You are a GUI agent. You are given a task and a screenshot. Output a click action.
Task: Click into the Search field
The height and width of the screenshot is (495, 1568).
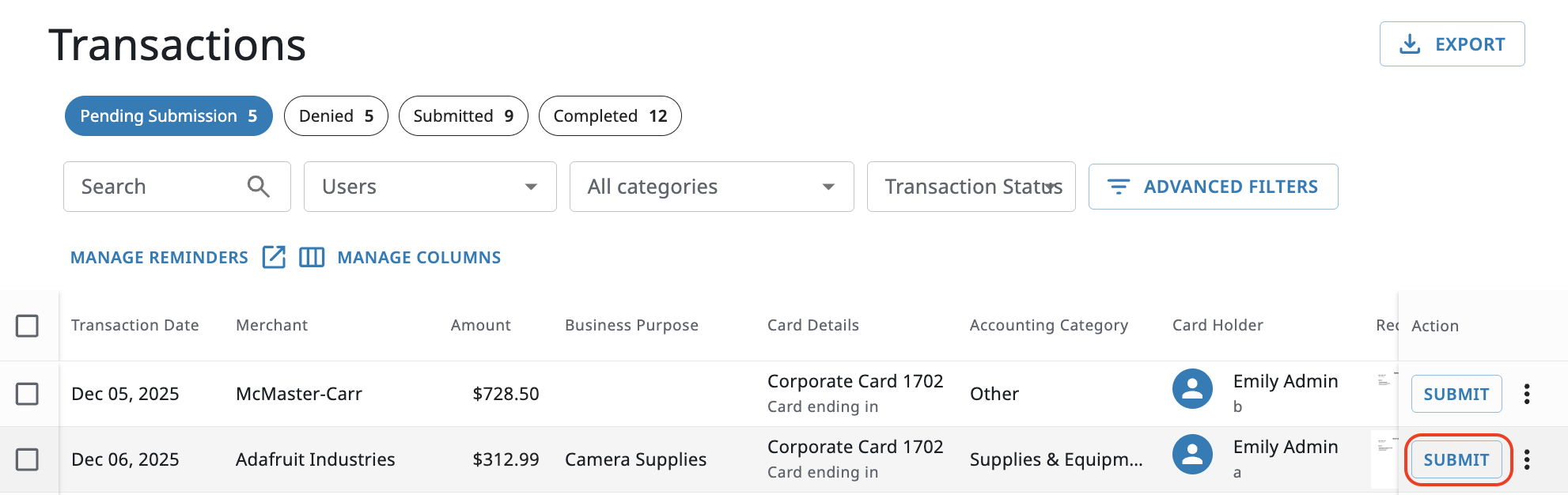coord(158,187)
